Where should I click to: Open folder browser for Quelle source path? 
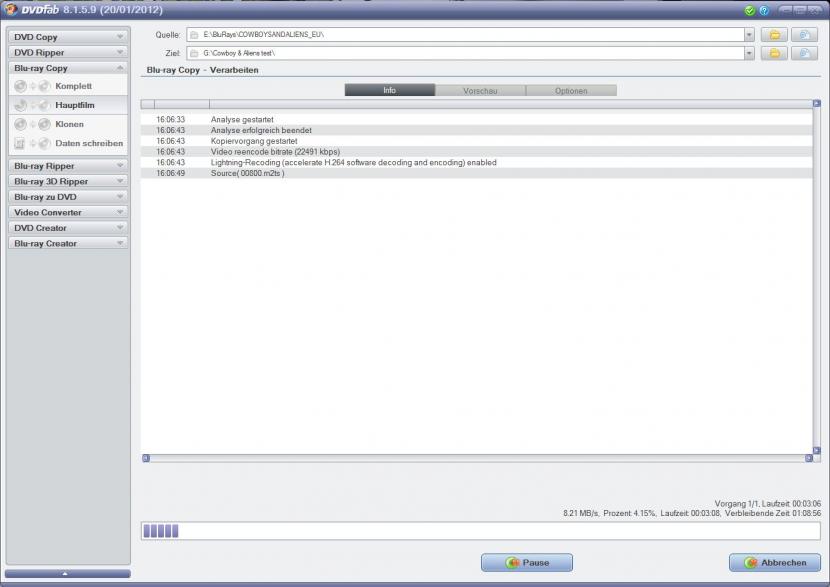[774, 35]
